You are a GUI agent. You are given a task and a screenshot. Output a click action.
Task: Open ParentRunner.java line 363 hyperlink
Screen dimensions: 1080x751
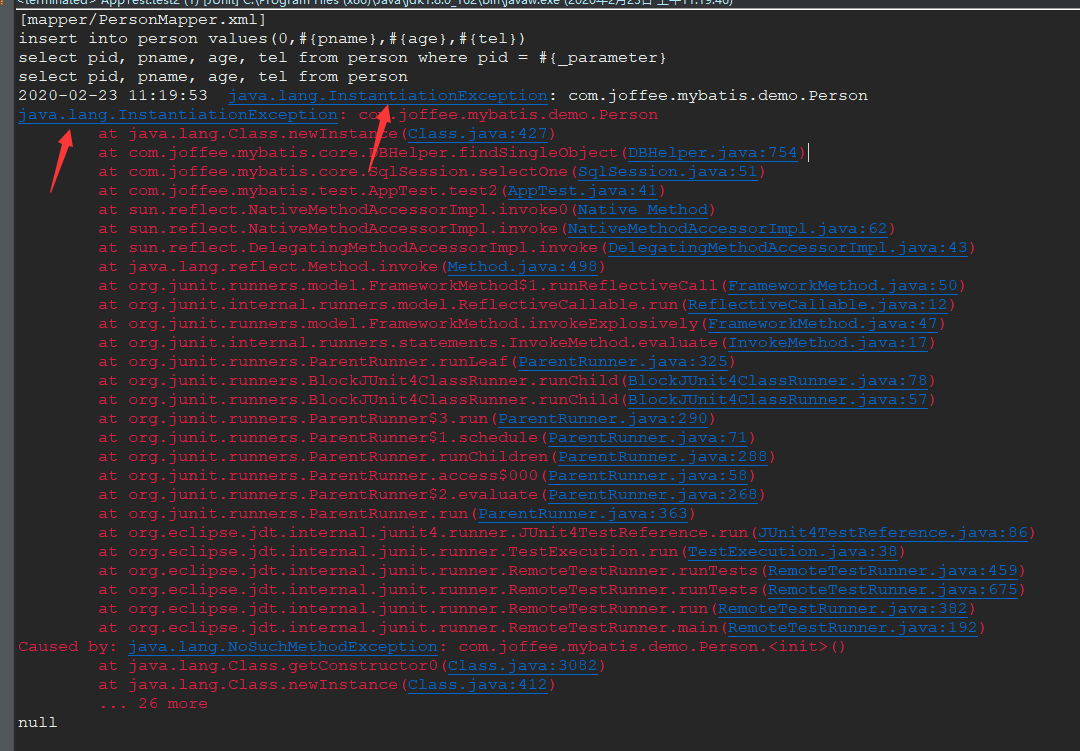(x=585, y=513)
